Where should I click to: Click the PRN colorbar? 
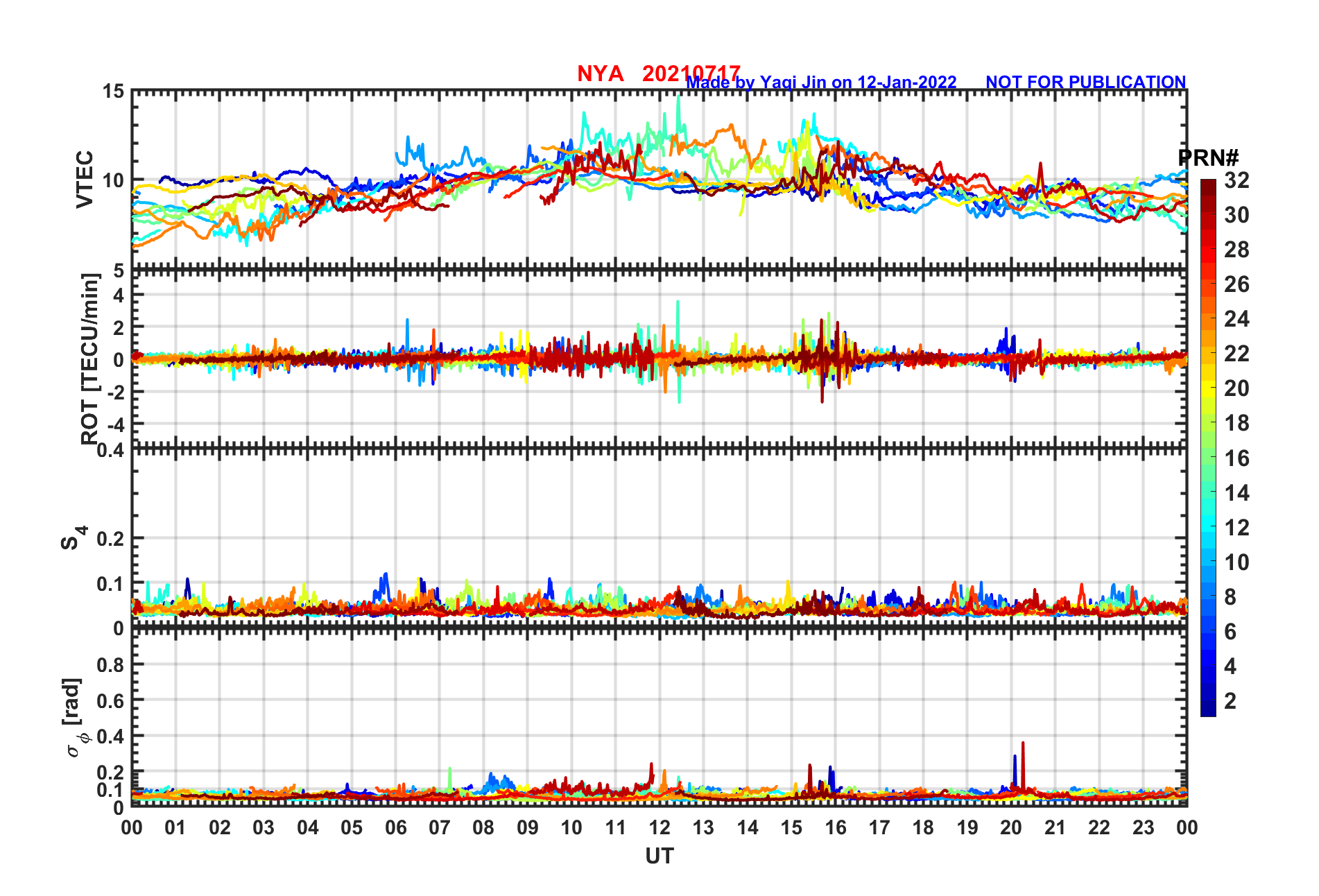click(1208, 448)
